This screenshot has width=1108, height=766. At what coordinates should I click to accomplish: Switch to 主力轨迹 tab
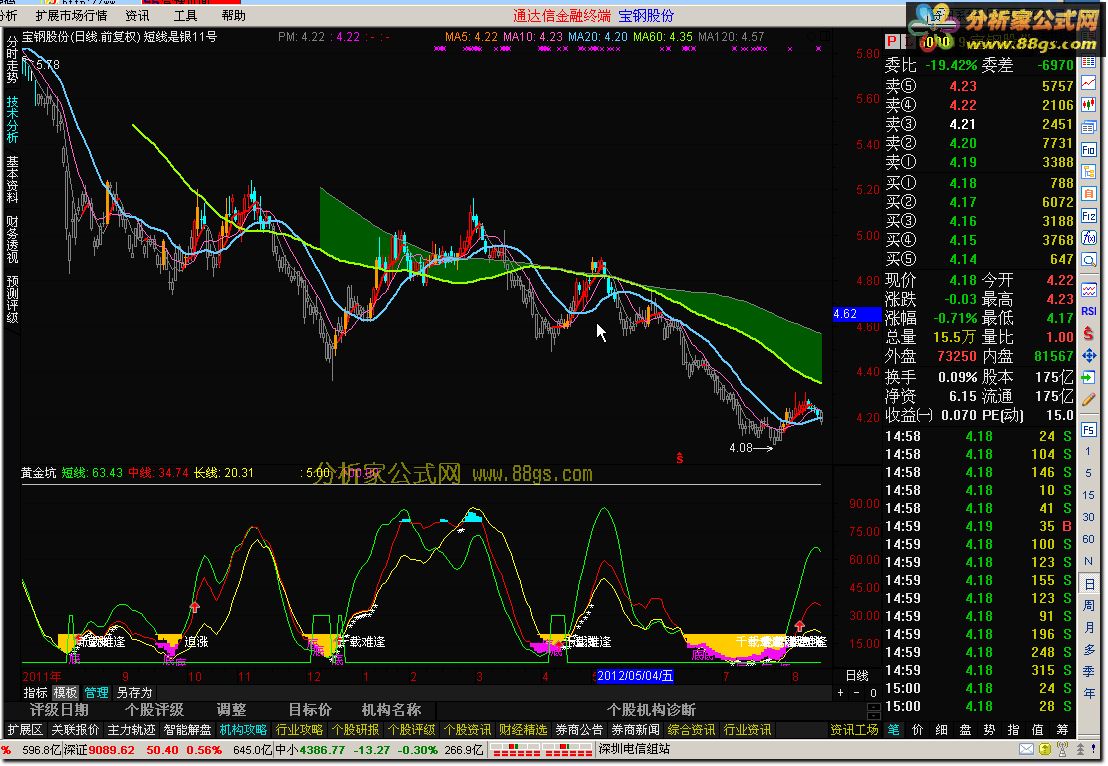[131, 730]
